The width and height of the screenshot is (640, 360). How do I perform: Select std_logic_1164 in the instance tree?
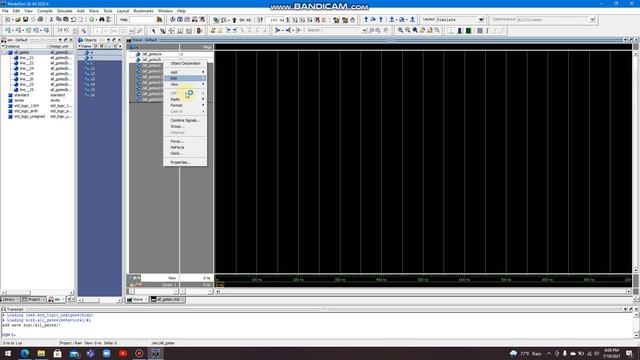point(27,106)
